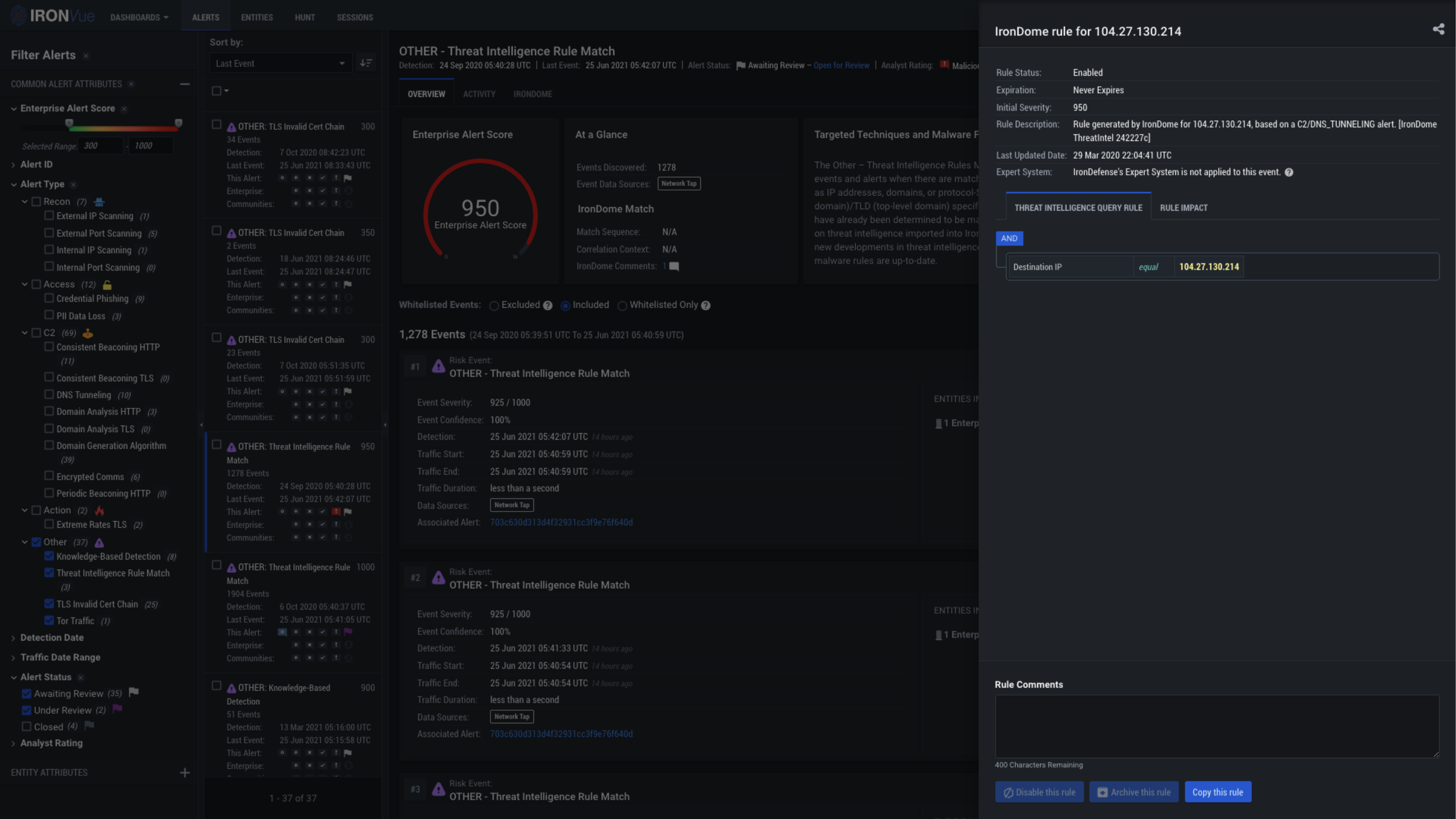The image size is (1456, 819).
Task: Open the Last Event sort dropdown
Action: 280,63
